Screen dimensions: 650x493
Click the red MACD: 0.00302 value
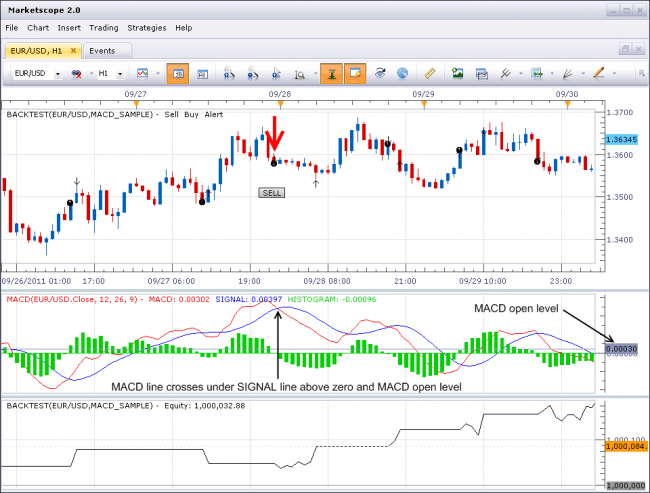(x=179, y=299)
